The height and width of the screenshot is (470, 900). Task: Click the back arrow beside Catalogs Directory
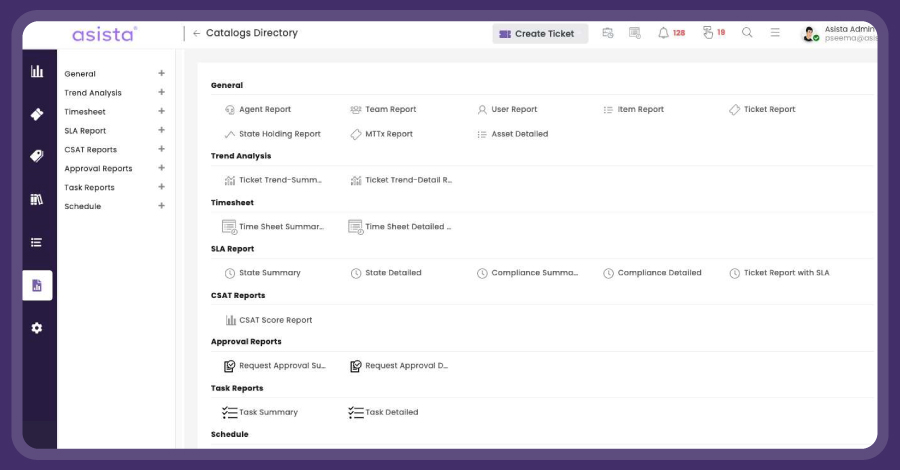click(x=196, y=33)
